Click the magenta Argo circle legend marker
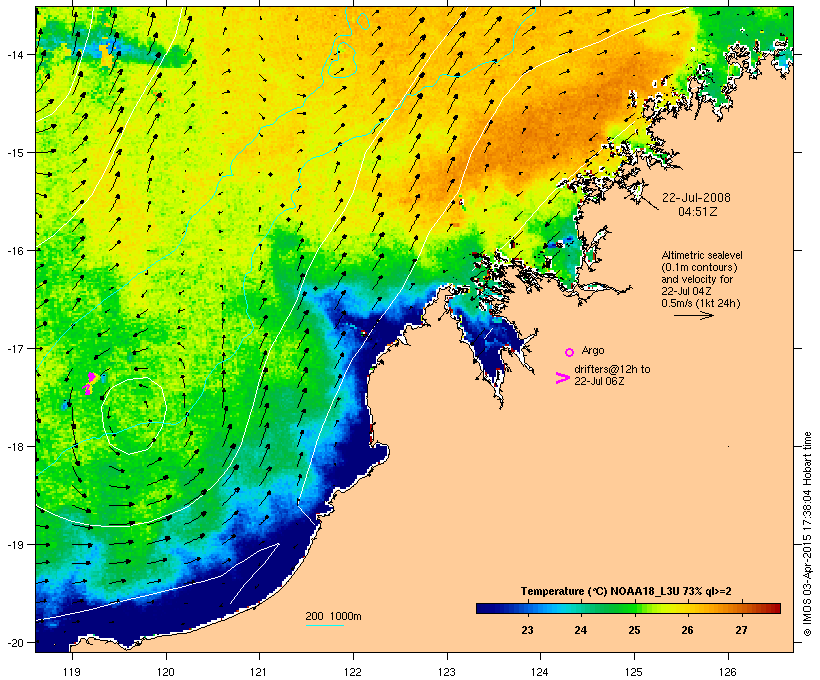This screenshot has height=680, width=820. (570, 352)
